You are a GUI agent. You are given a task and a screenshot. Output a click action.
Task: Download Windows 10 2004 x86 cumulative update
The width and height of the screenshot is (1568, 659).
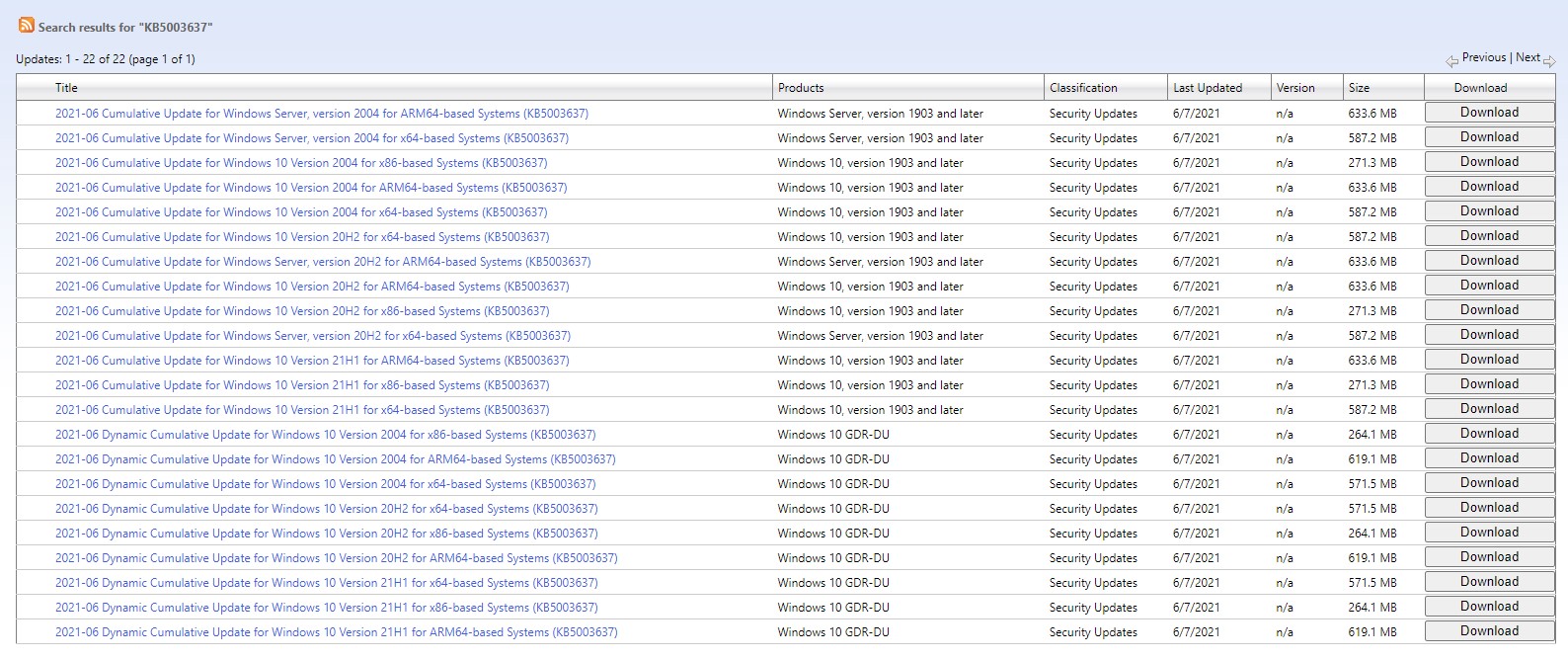click(1489, 162)
